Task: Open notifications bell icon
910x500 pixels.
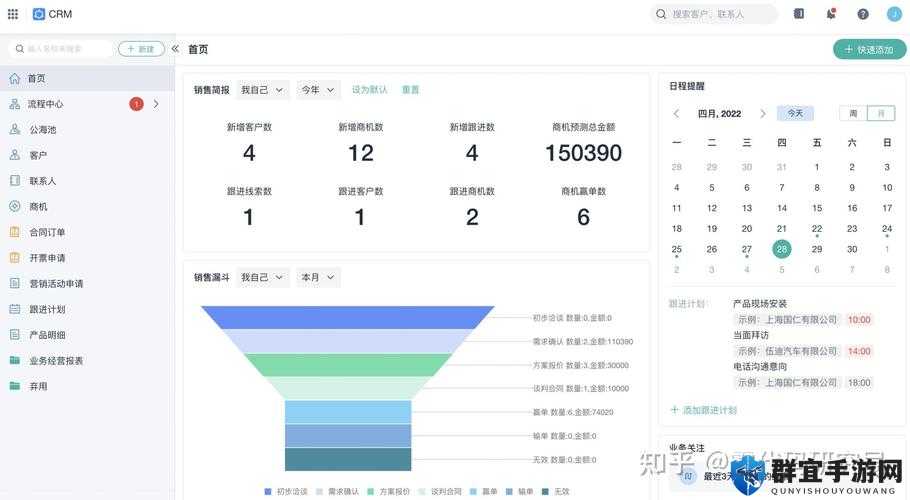Action: tap(831, 13)
